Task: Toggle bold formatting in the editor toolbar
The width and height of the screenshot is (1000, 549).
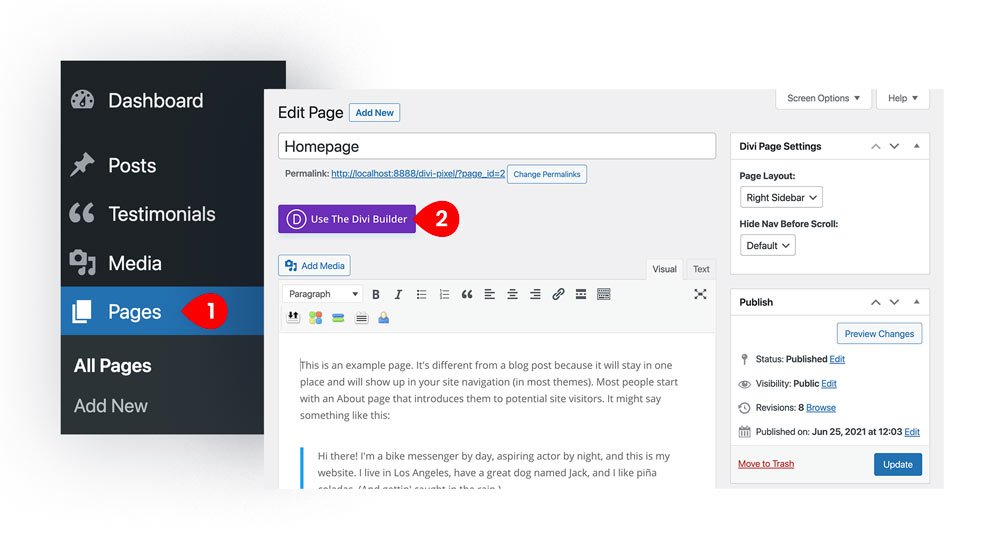Action: tap(376, 294)
